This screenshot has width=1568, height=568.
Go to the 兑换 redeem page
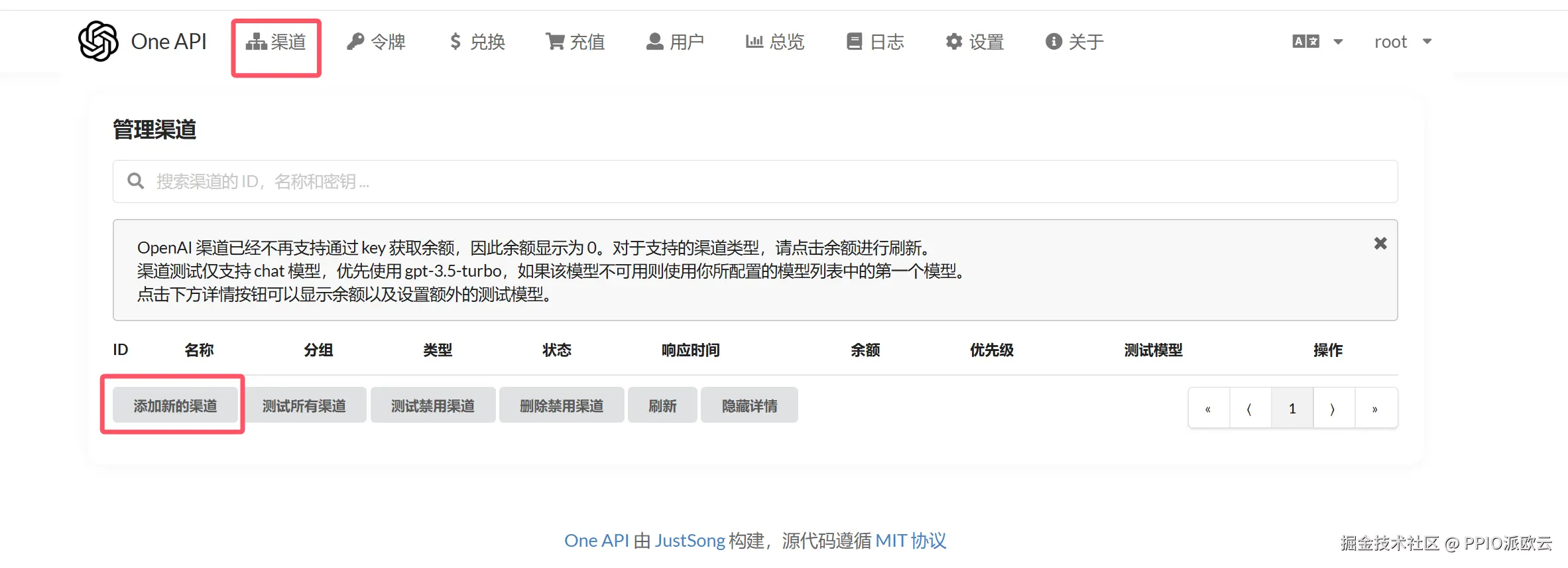477,42
